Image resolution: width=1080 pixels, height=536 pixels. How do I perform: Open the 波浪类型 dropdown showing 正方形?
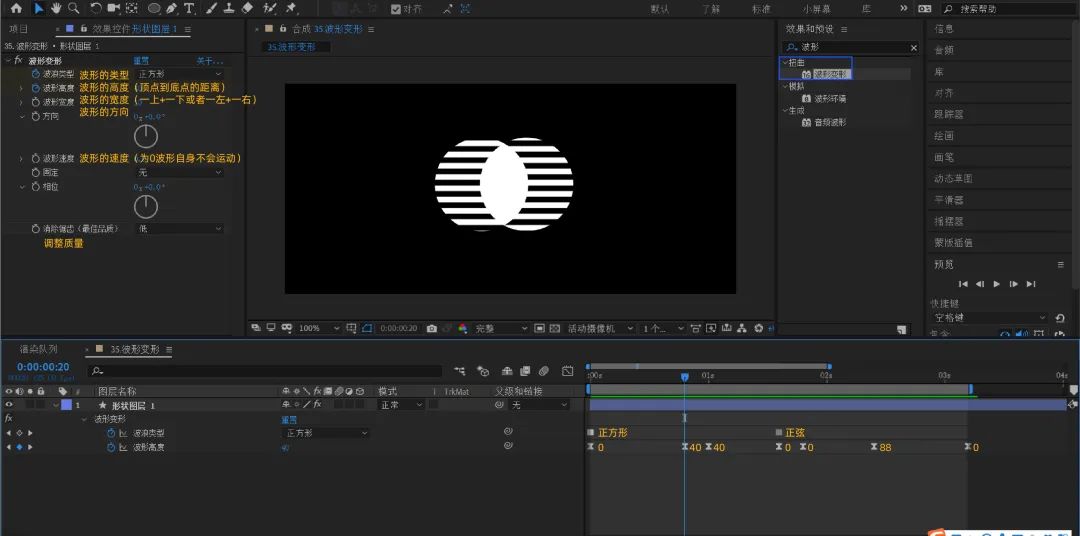[180, 74]
